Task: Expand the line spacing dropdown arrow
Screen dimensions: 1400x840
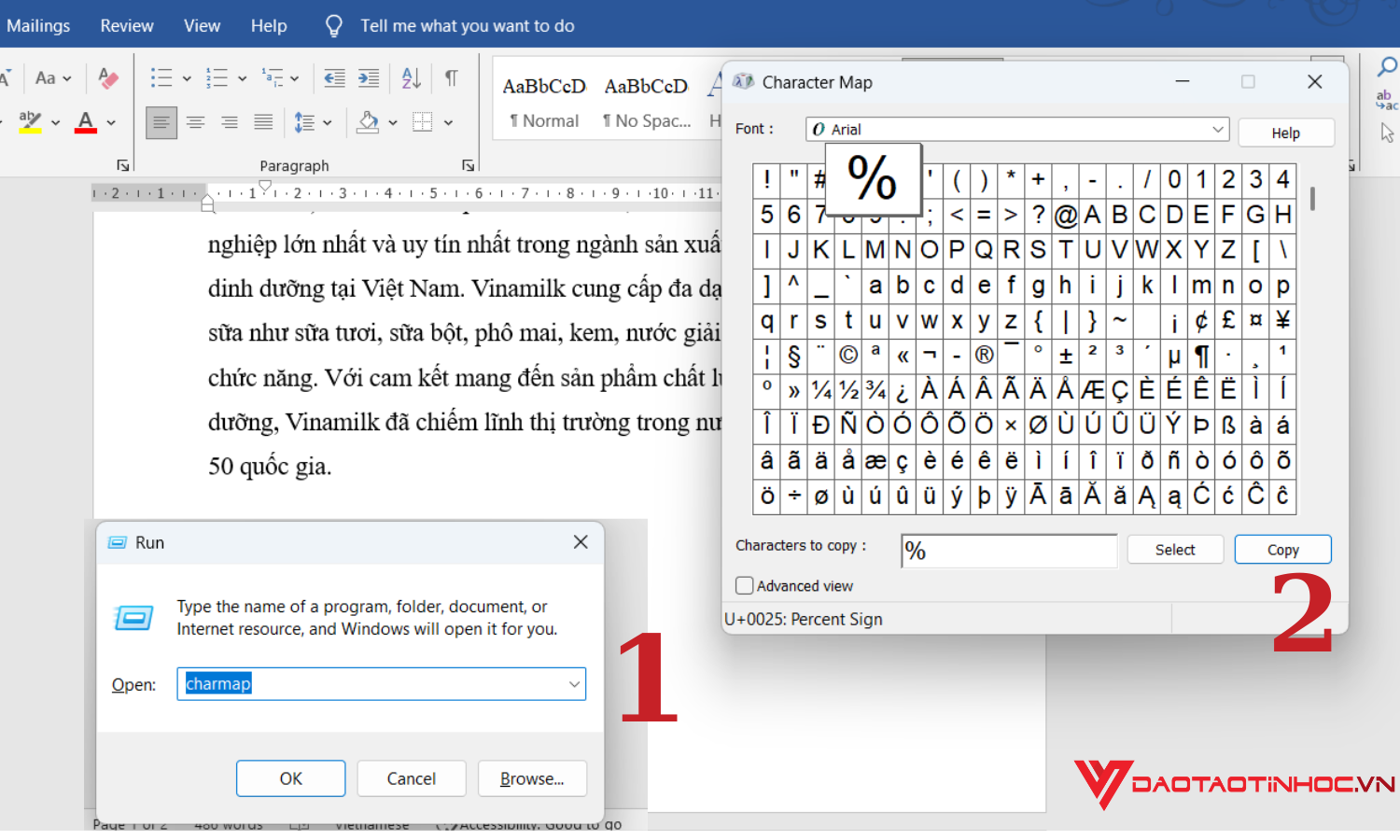Action: click(328, 123)
